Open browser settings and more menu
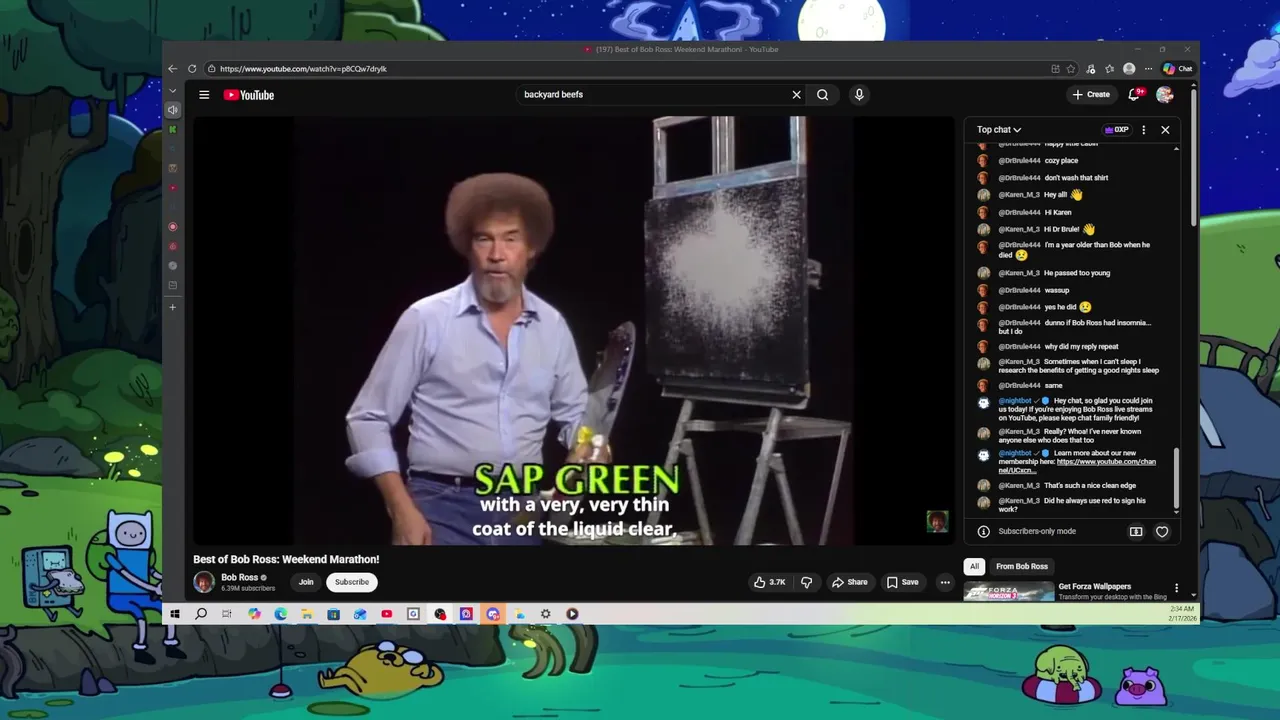 (x=1148, y=69)
